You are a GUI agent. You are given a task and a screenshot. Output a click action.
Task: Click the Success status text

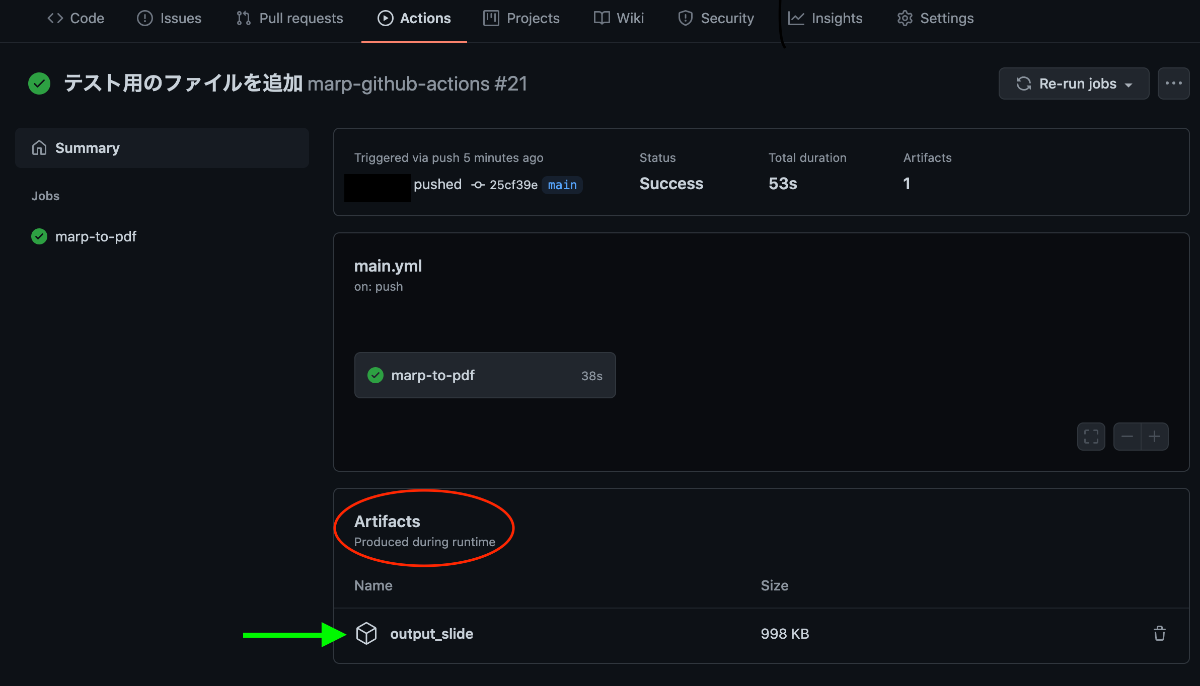point(671,184)
